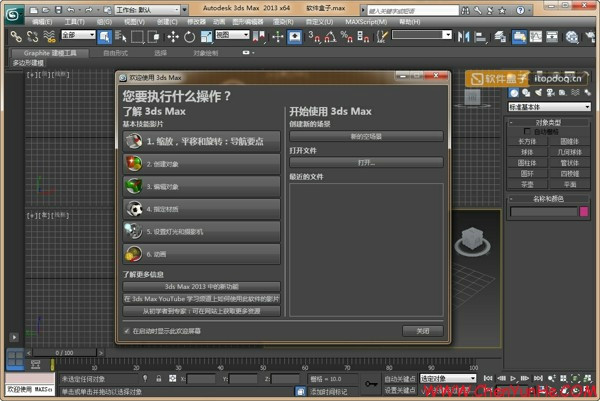Viewport: 600px width, 401px height.
Task: Open the 渲染(R) menu
Action: [283, 22]
